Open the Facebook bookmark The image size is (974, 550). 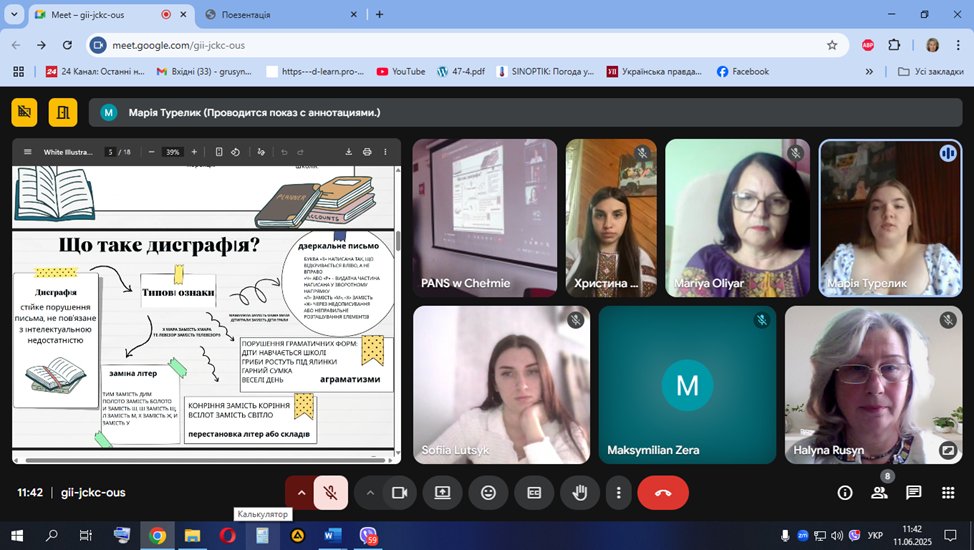tap(742, 71)
